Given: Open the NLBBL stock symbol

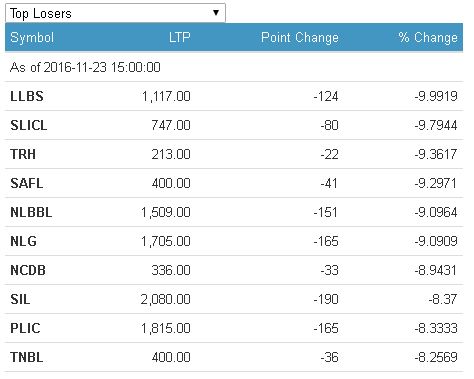Looking at the screenshot, I should point(31,212).
